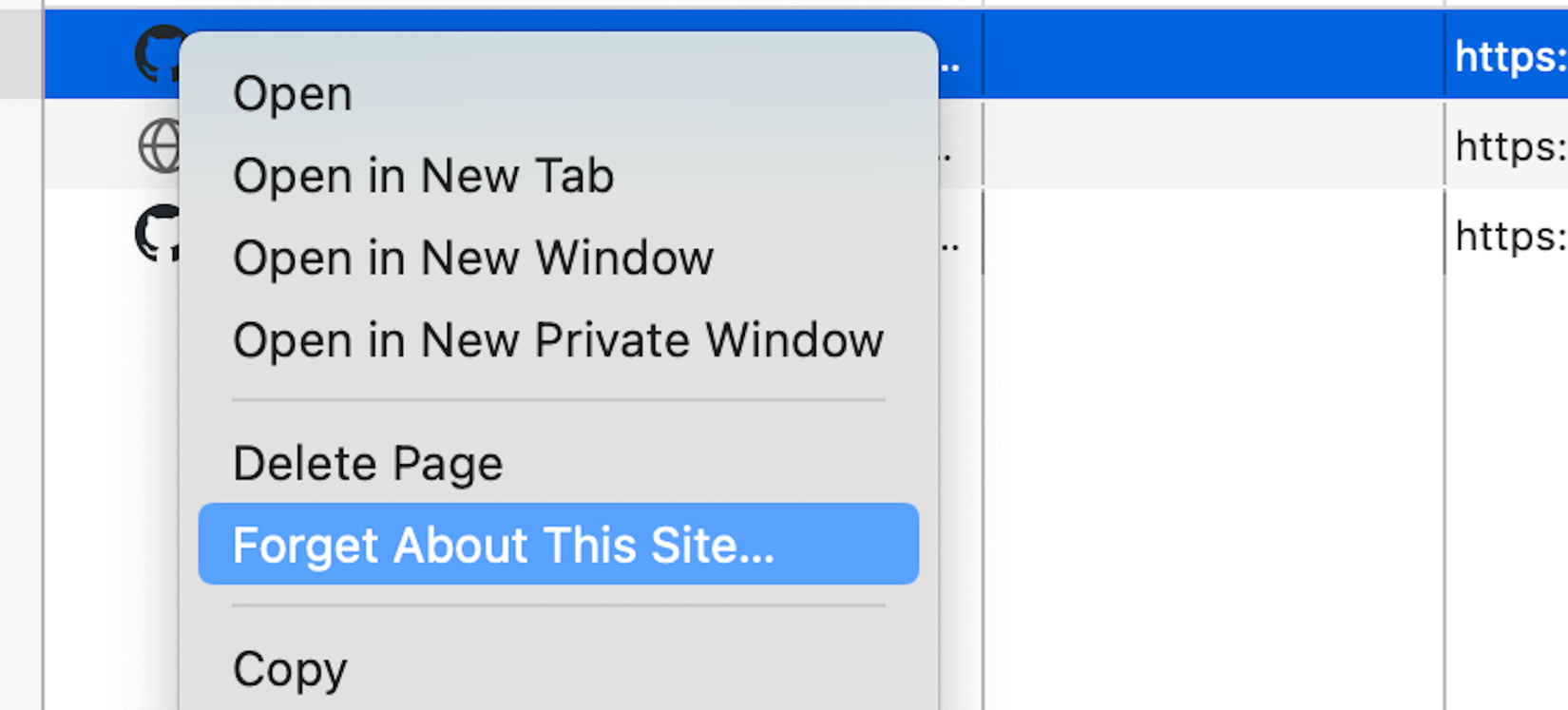Viewport: 1568px width, 710px height.
Task: Choose Forget About This Site
Action: click(x=504, y=545)
